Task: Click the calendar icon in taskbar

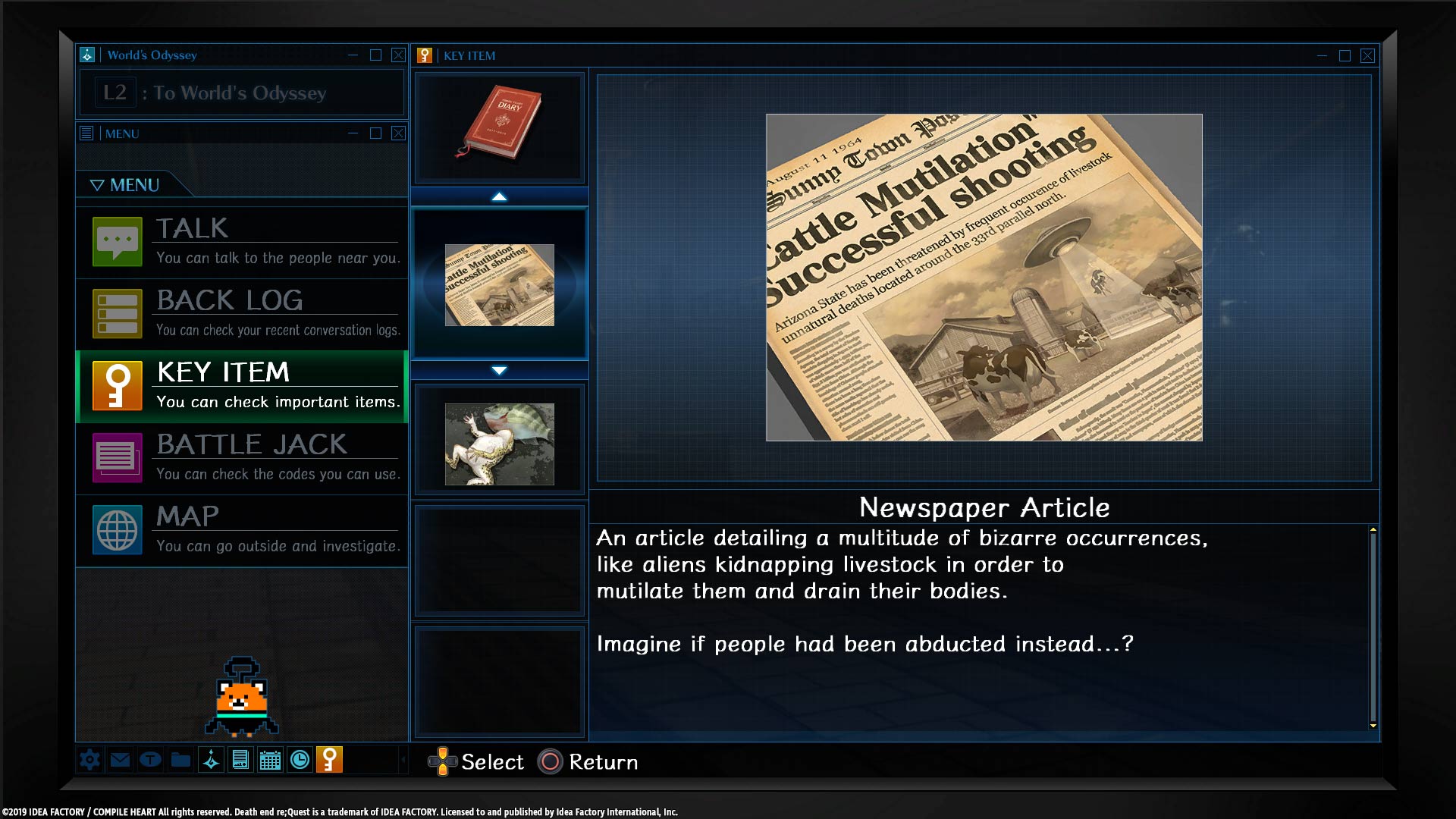Action: click(270, 760)
